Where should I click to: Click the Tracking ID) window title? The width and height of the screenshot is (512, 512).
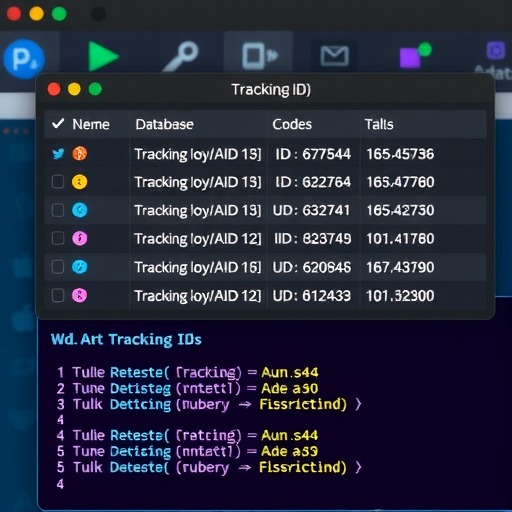(271, 89)
